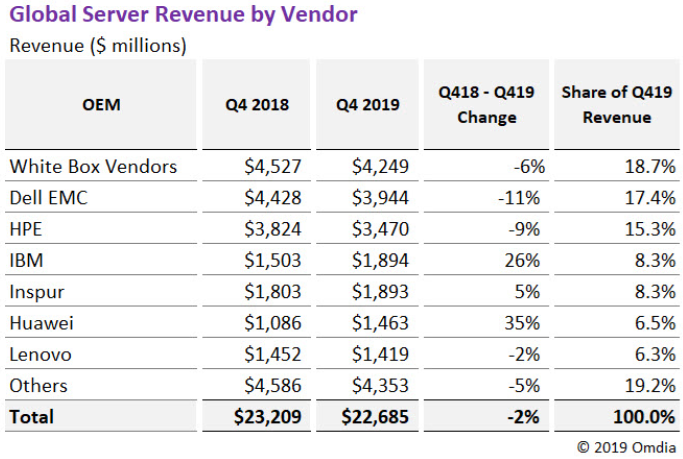Click the Q4 2019 column header
This screenshot has width=683, height=459.
(x=368, y=105)
